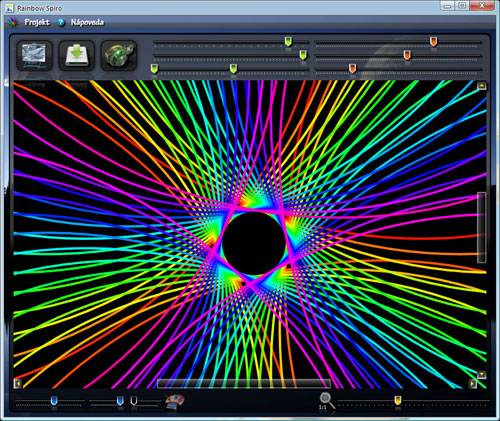Click the blue help question mark icon
Viewport: 500px width, 421px height.
point(61,22)
